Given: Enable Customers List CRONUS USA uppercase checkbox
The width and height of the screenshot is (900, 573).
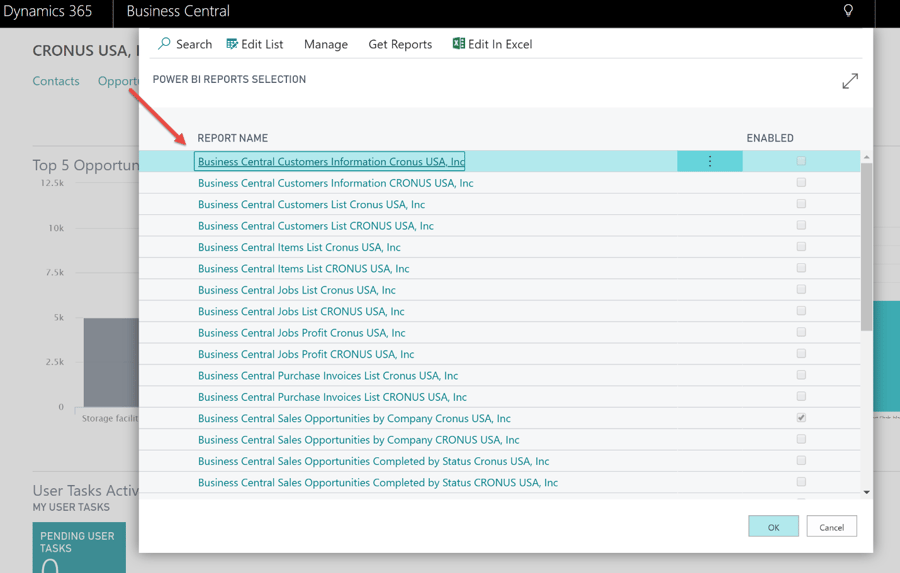Looking at the screenshot, I should click(801, 225).
